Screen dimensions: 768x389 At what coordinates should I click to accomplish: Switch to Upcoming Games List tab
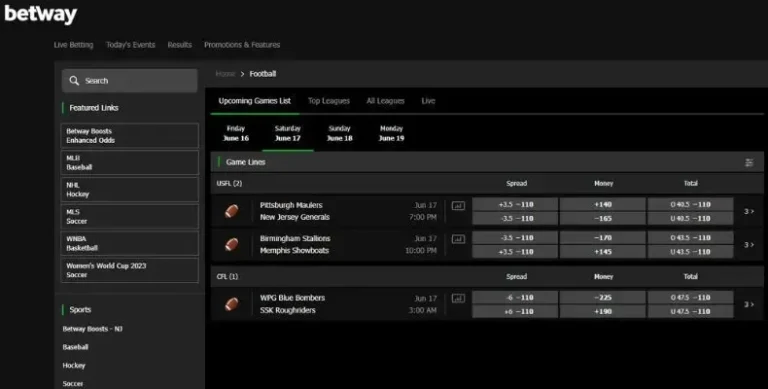[x=255, y=101]
